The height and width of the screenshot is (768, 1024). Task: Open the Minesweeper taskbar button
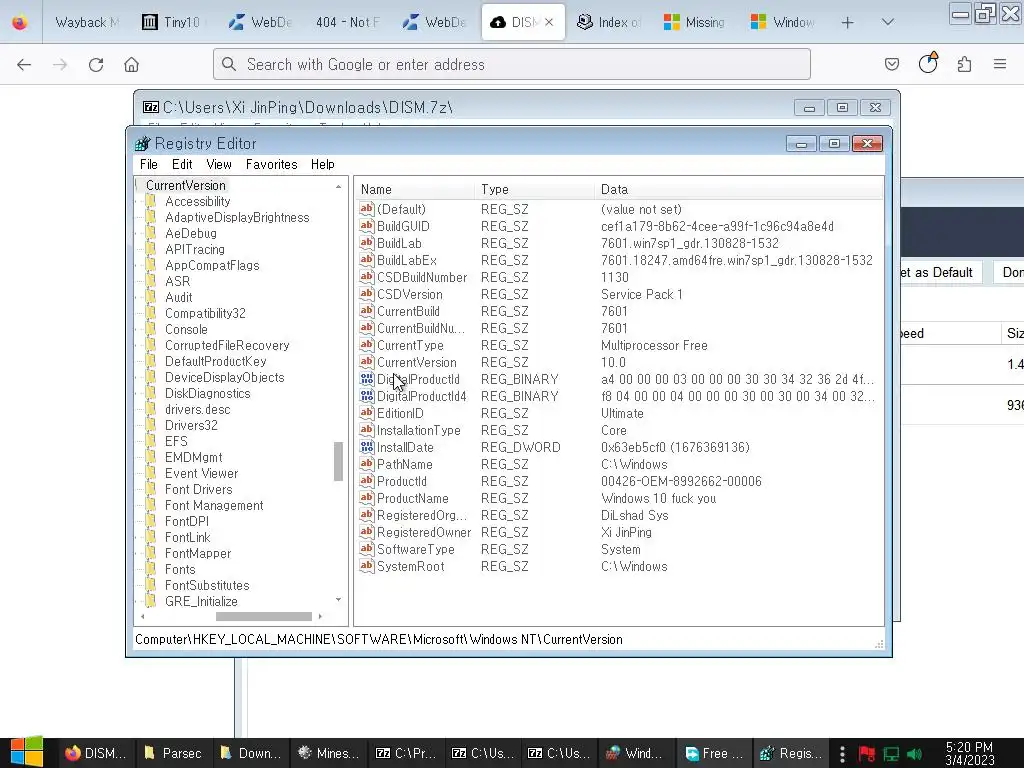click(328, 753)
